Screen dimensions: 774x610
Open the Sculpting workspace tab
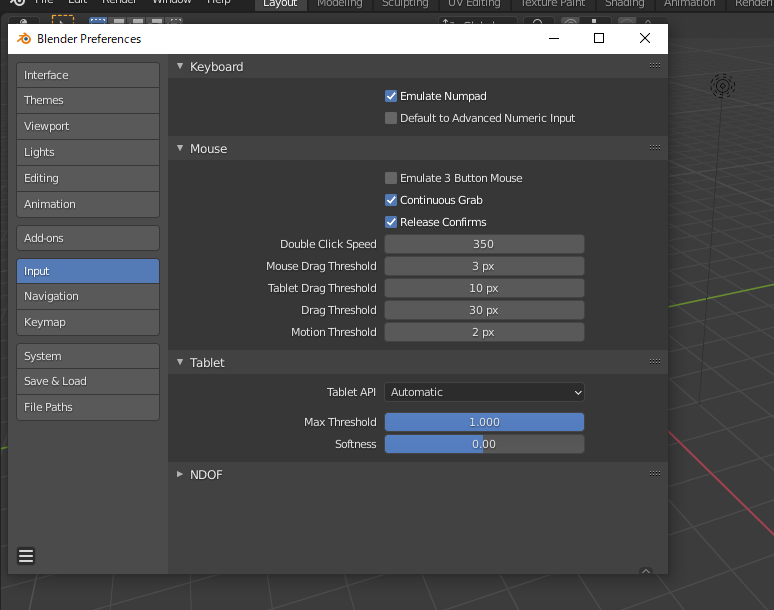pyautogui.click(x=405, y=4)
